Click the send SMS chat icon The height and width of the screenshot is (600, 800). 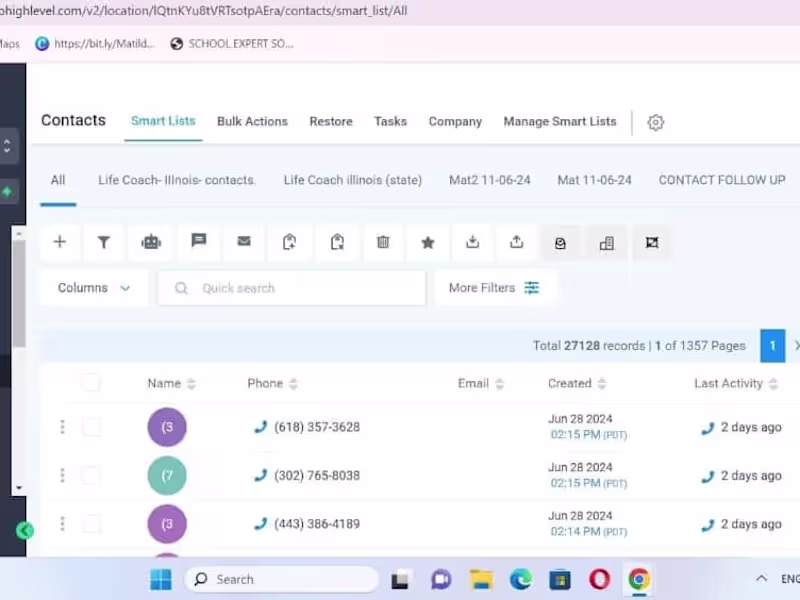[x=198, y=240]
